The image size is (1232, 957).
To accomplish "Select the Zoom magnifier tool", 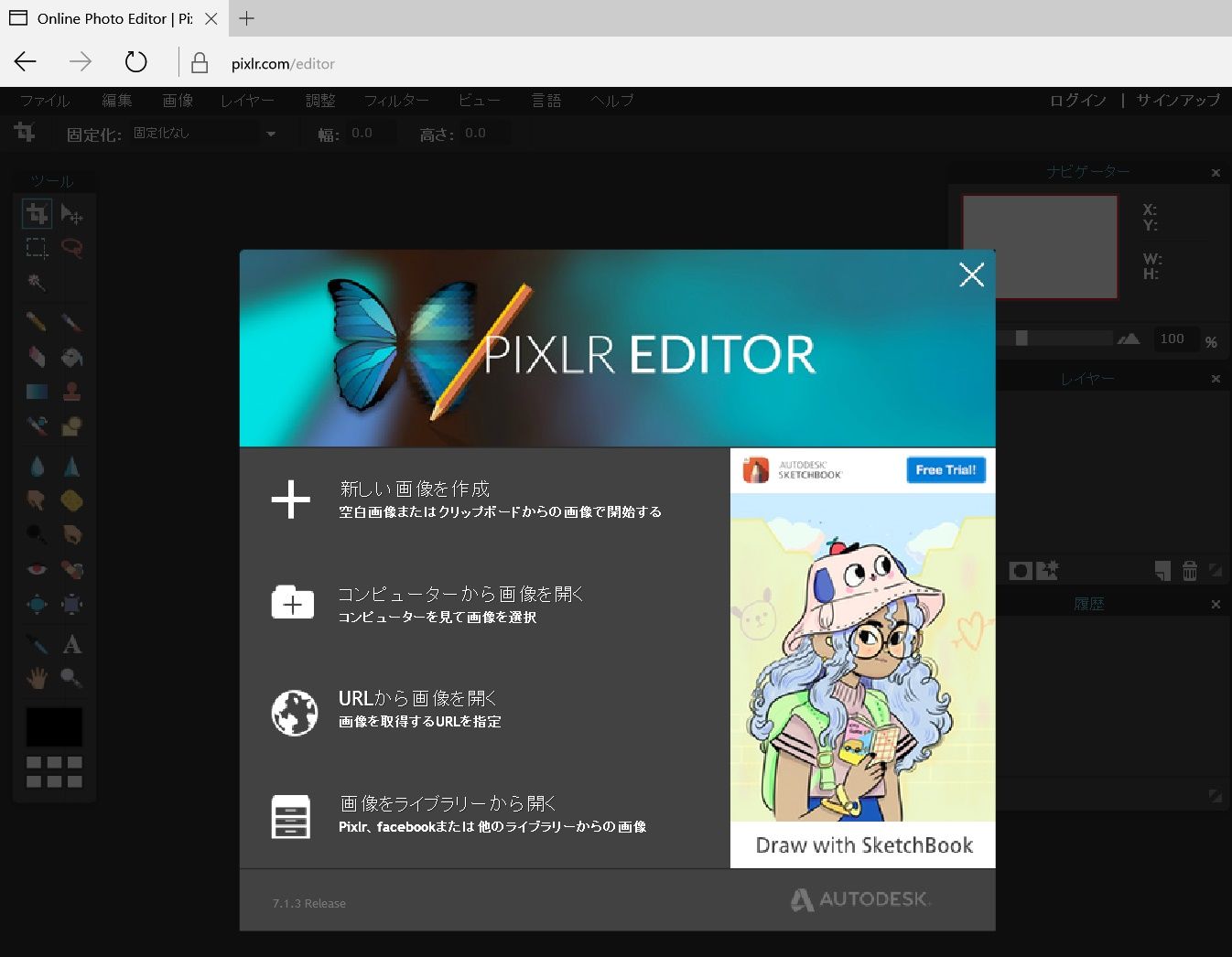I will coord(71,678).
